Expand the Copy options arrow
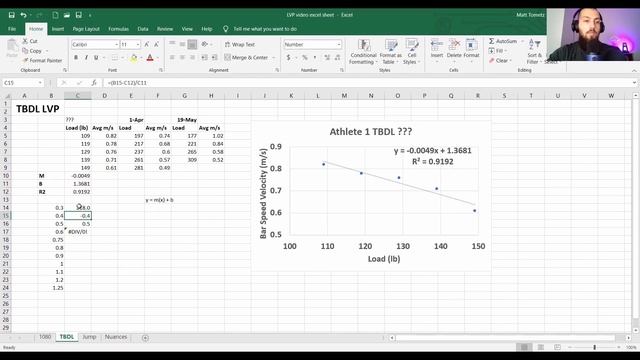Image resolution: width=640 pixels, height=360 pixels. click(47, 51)
